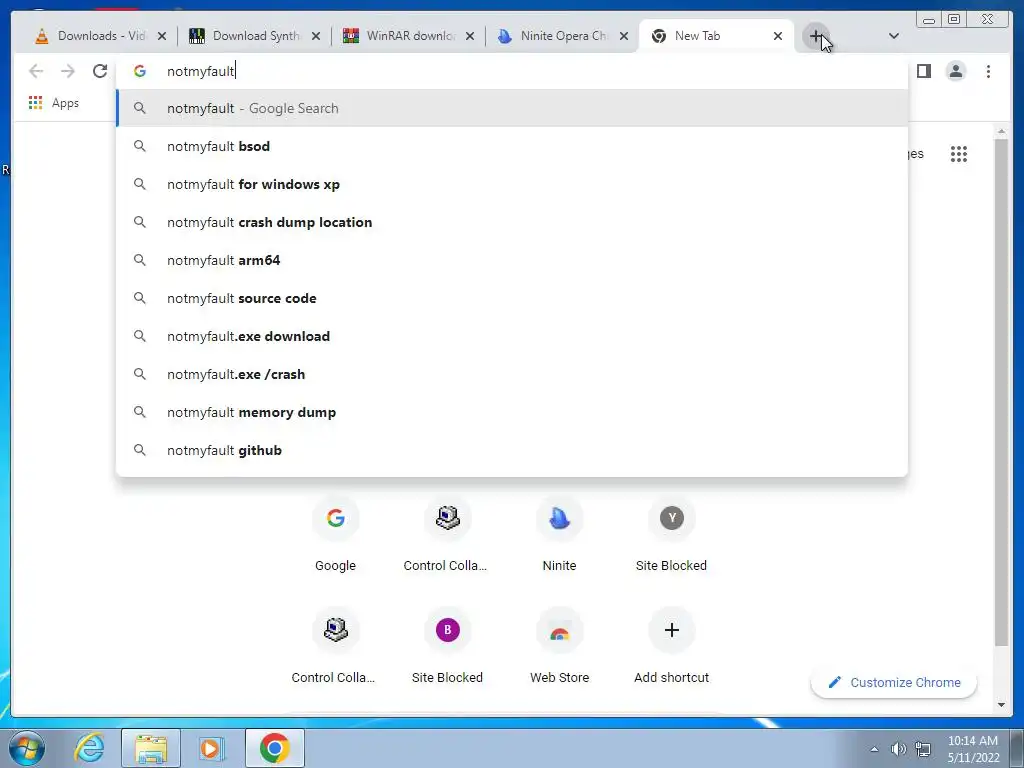Image resolution: width=1024 pixels, height=768 pixels.
Task: Close the Download Synth tab
Action: click(316, 36)
